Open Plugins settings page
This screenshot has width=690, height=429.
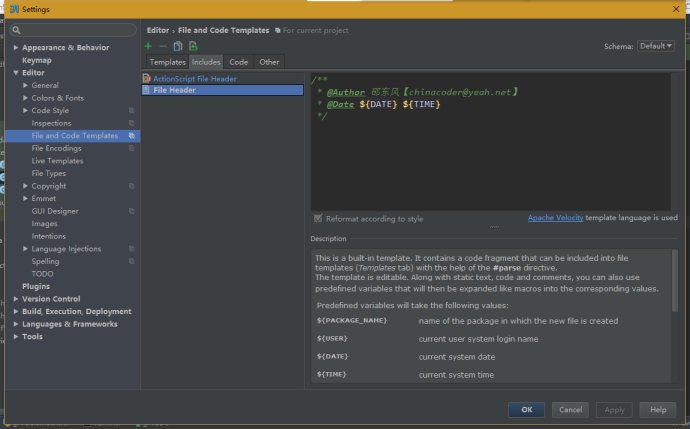36,286
